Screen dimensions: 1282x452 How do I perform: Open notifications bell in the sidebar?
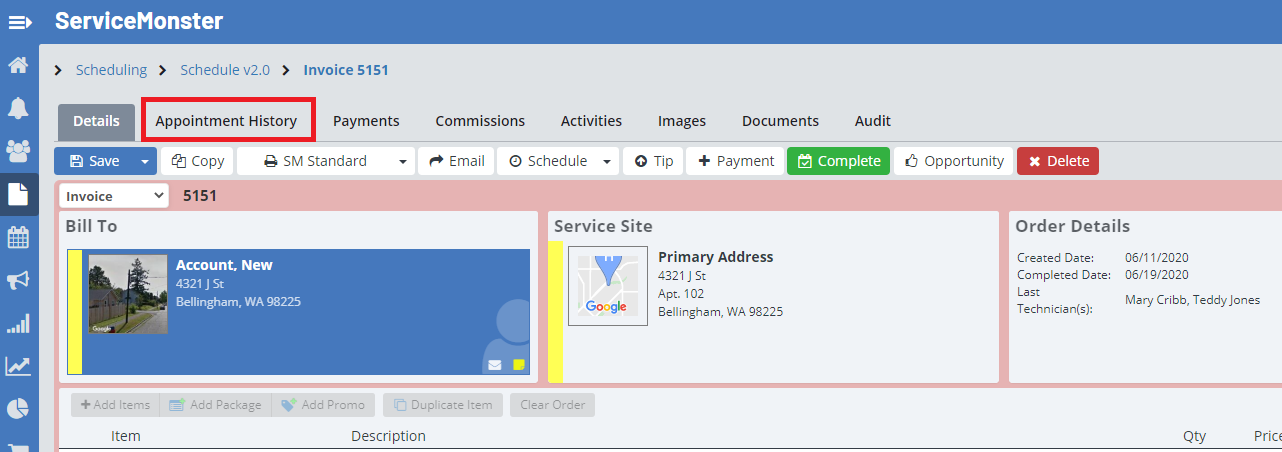[18, 108]
